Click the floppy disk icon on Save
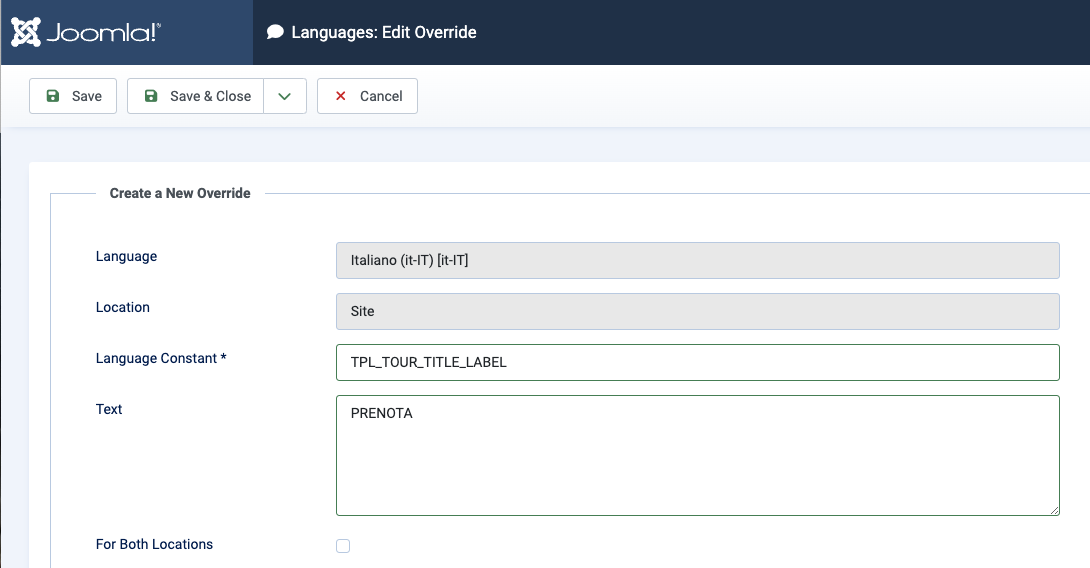The height and width of the screenshot is (568, 1090). click(53, 96)
